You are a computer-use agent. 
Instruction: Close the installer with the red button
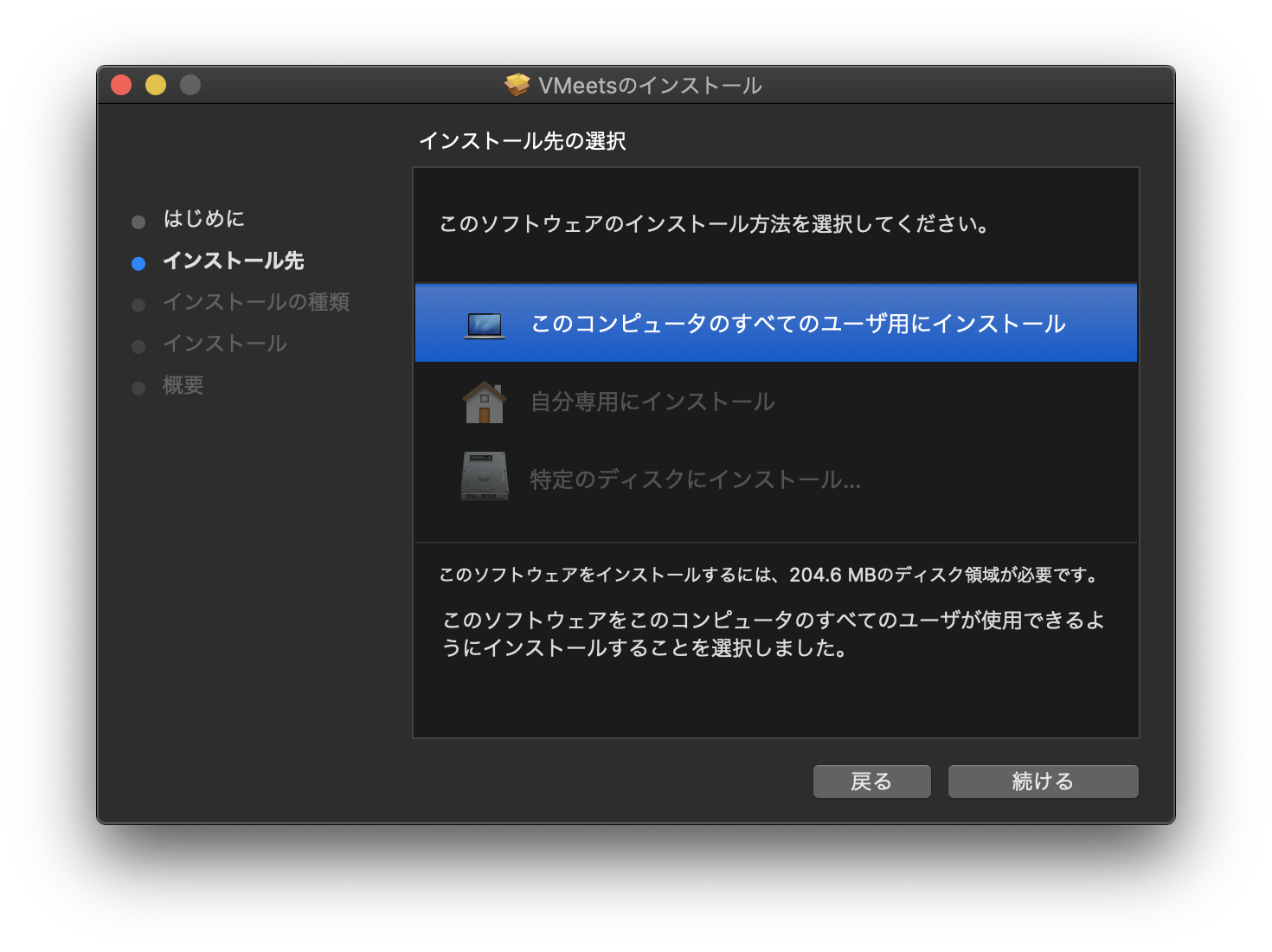coord(121,85)
